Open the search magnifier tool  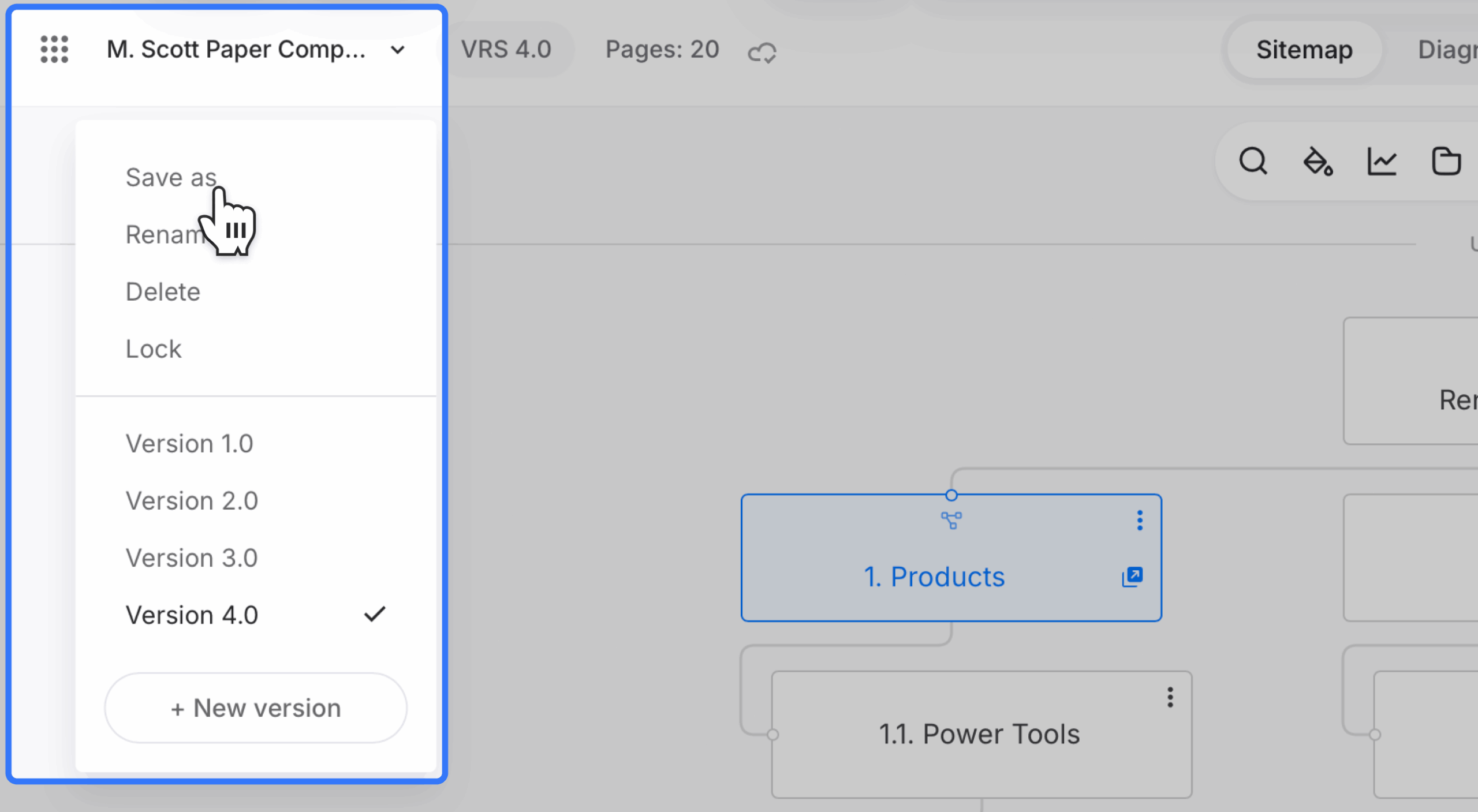click(1253, 161)
